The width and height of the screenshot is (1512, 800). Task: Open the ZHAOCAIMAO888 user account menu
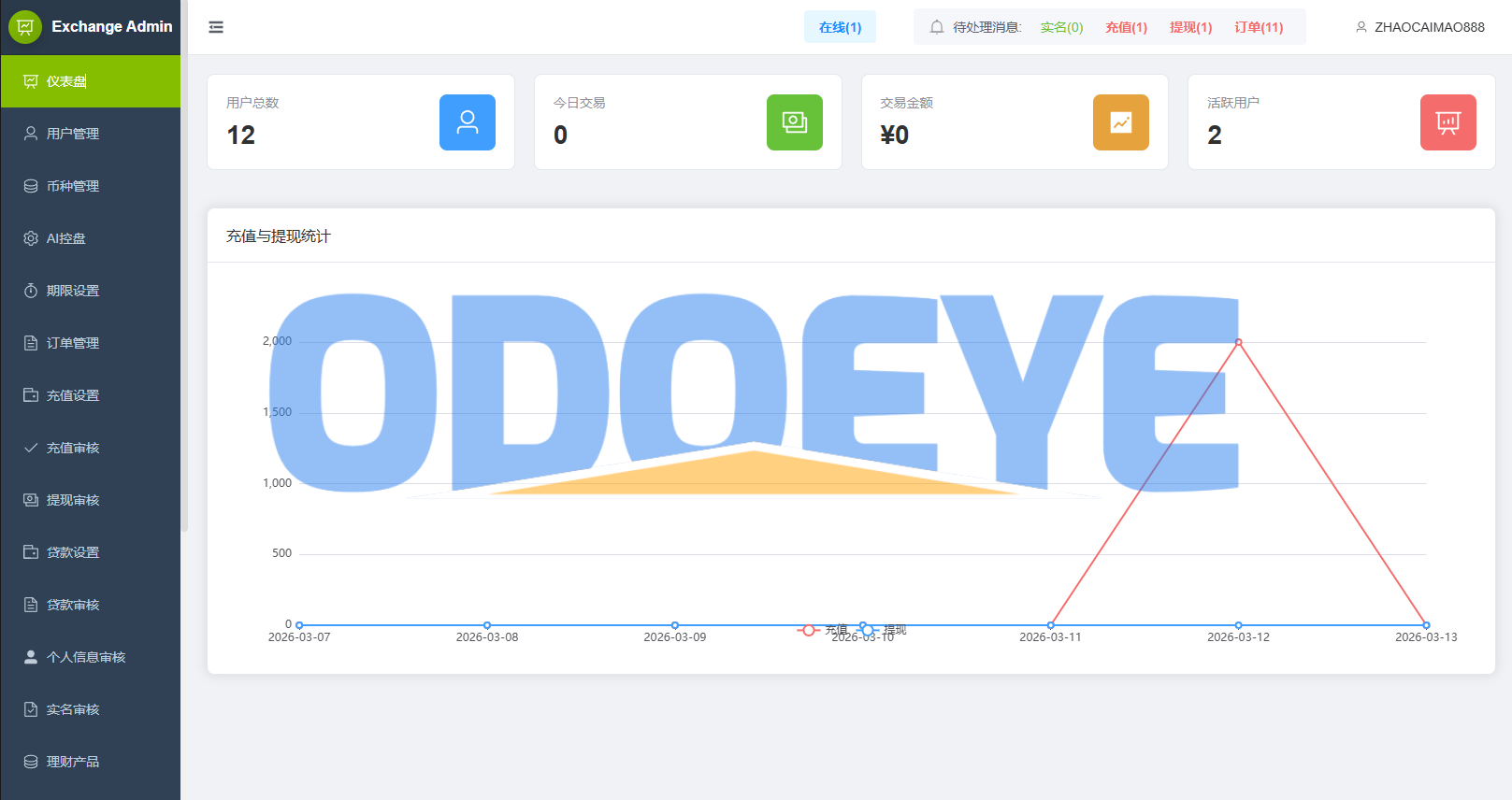click(x=1419, y=27)
